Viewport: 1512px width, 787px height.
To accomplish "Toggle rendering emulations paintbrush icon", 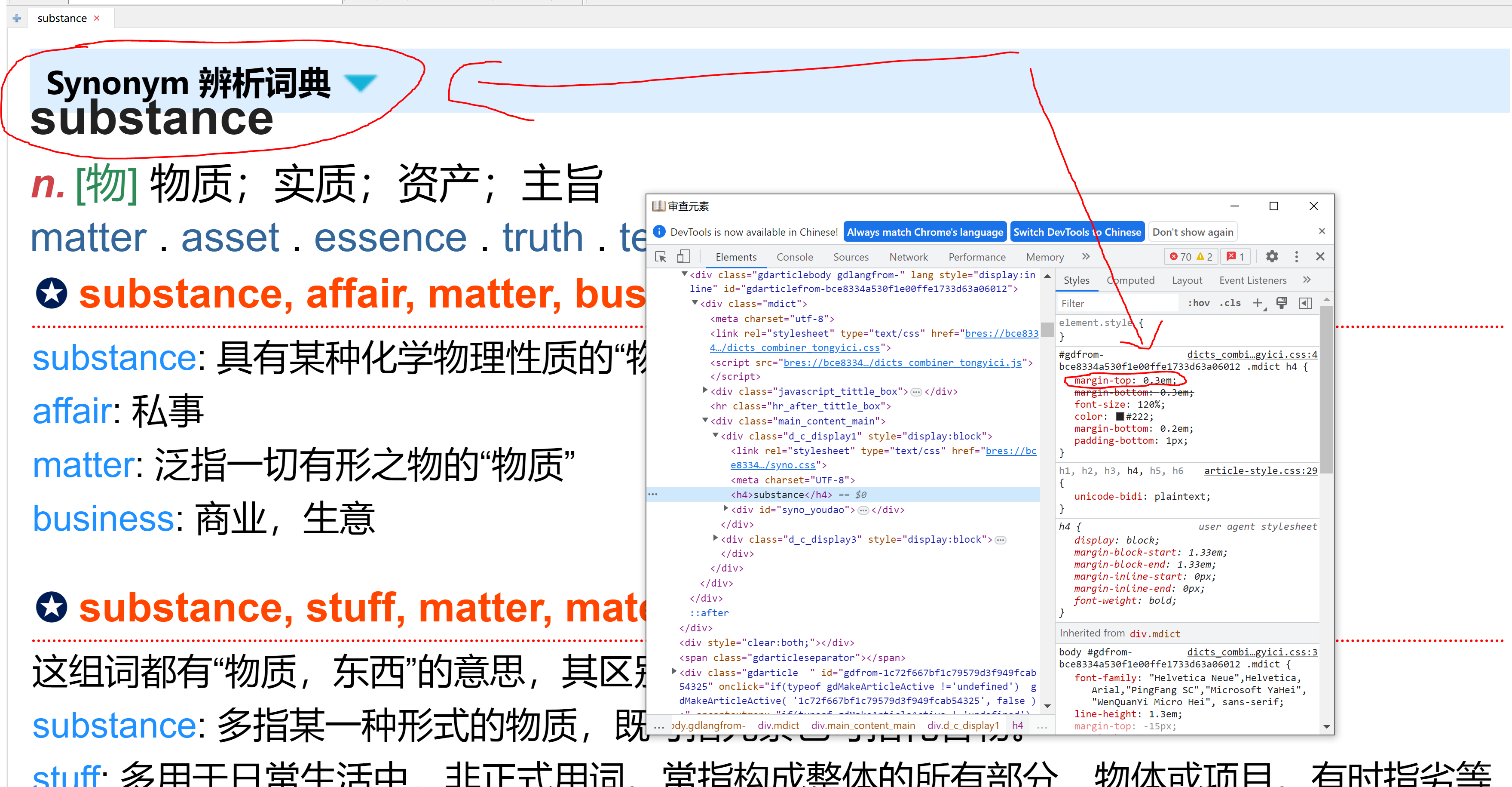I will (1281, 303).
